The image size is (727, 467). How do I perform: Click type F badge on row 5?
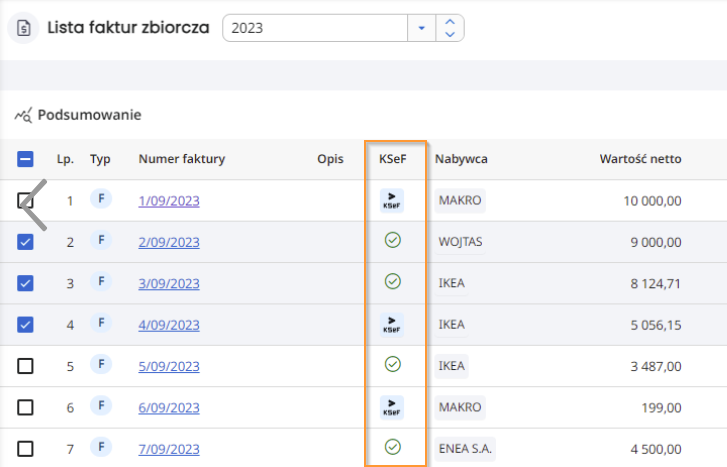(x=101, y=365)
